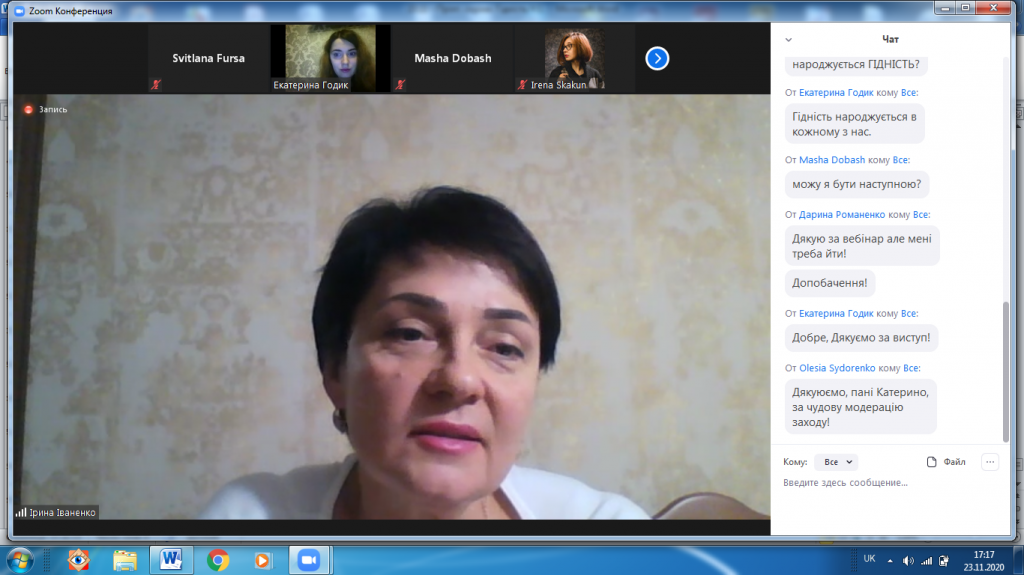Collapse the chat panel chevron
Viewport: 1024px width, 575px height.
[788, 40]
